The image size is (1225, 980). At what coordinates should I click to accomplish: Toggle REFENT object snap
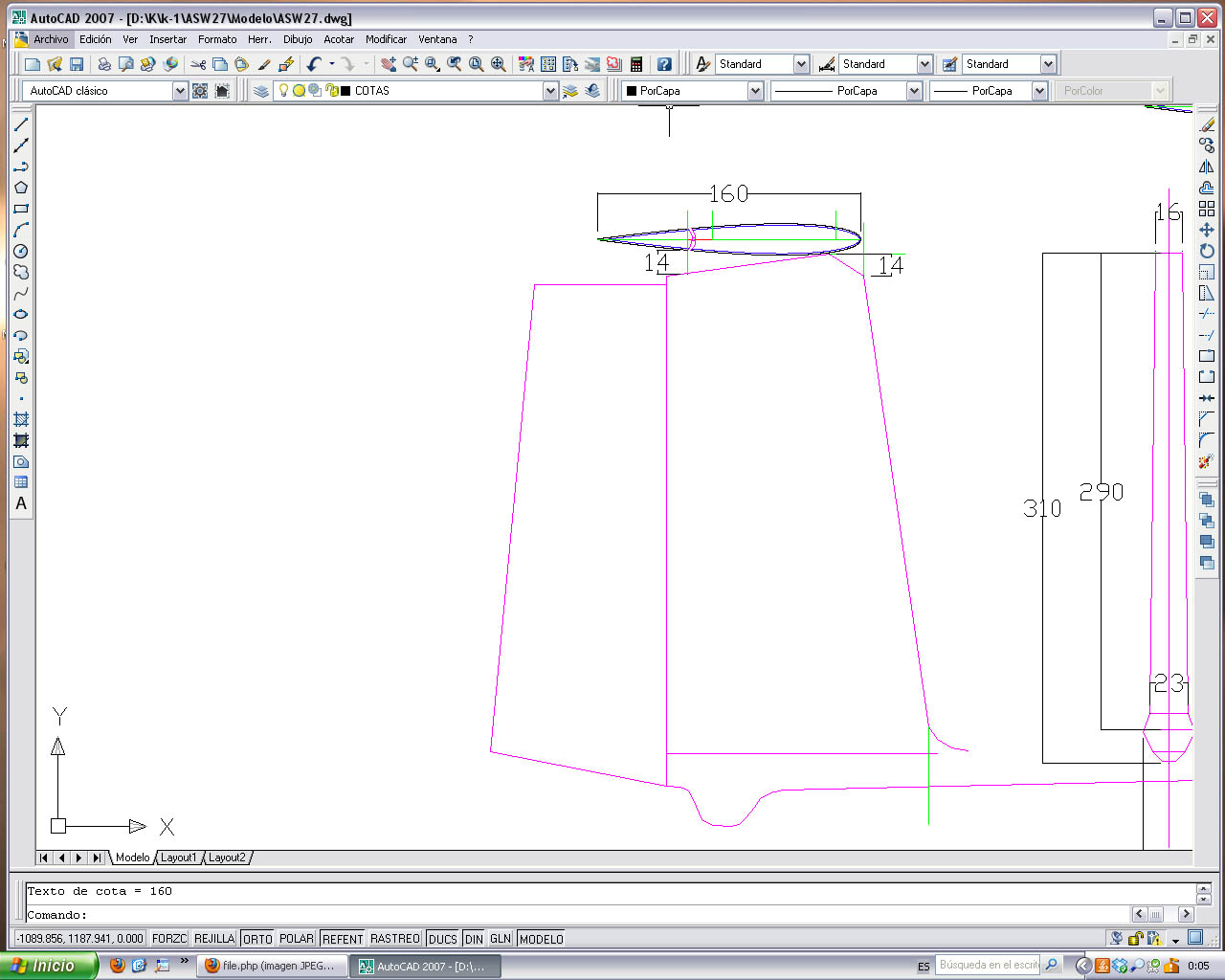point(342,939)
